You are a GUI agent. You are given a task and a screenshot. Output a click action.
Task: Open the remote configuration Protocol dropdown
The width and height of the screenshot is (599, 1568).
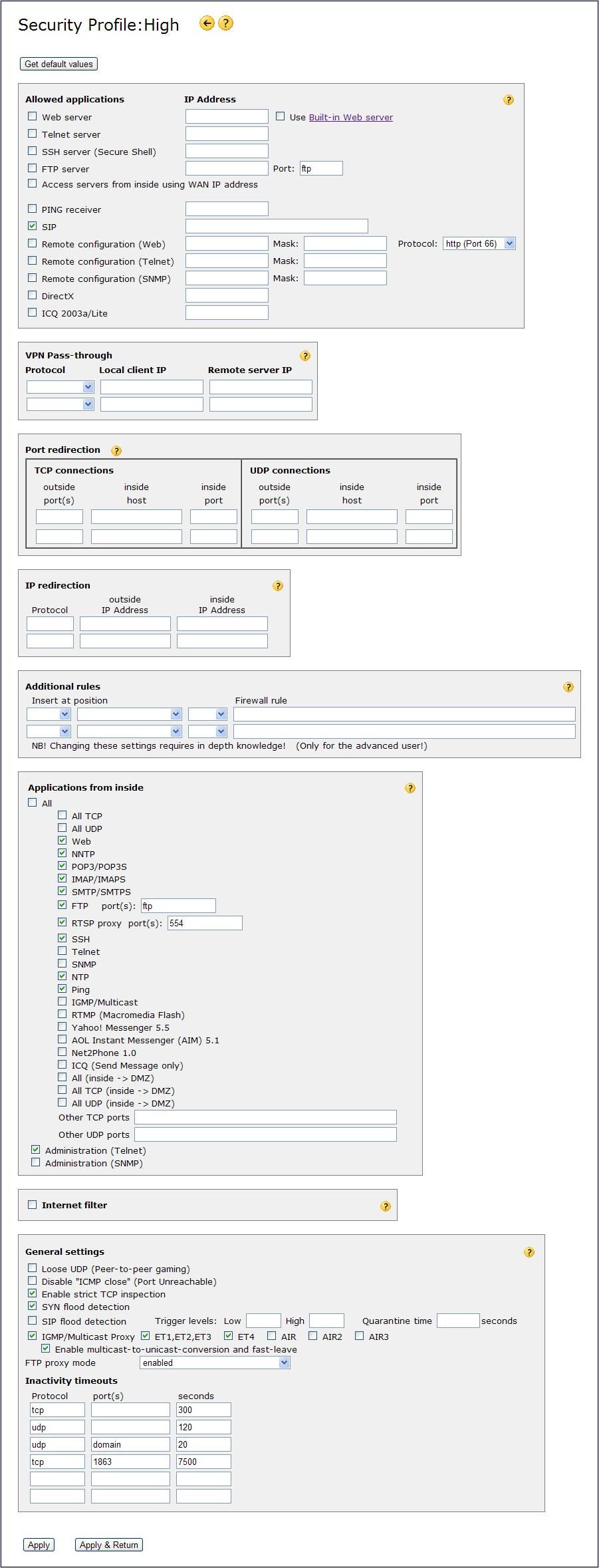(x=479, y=244)
